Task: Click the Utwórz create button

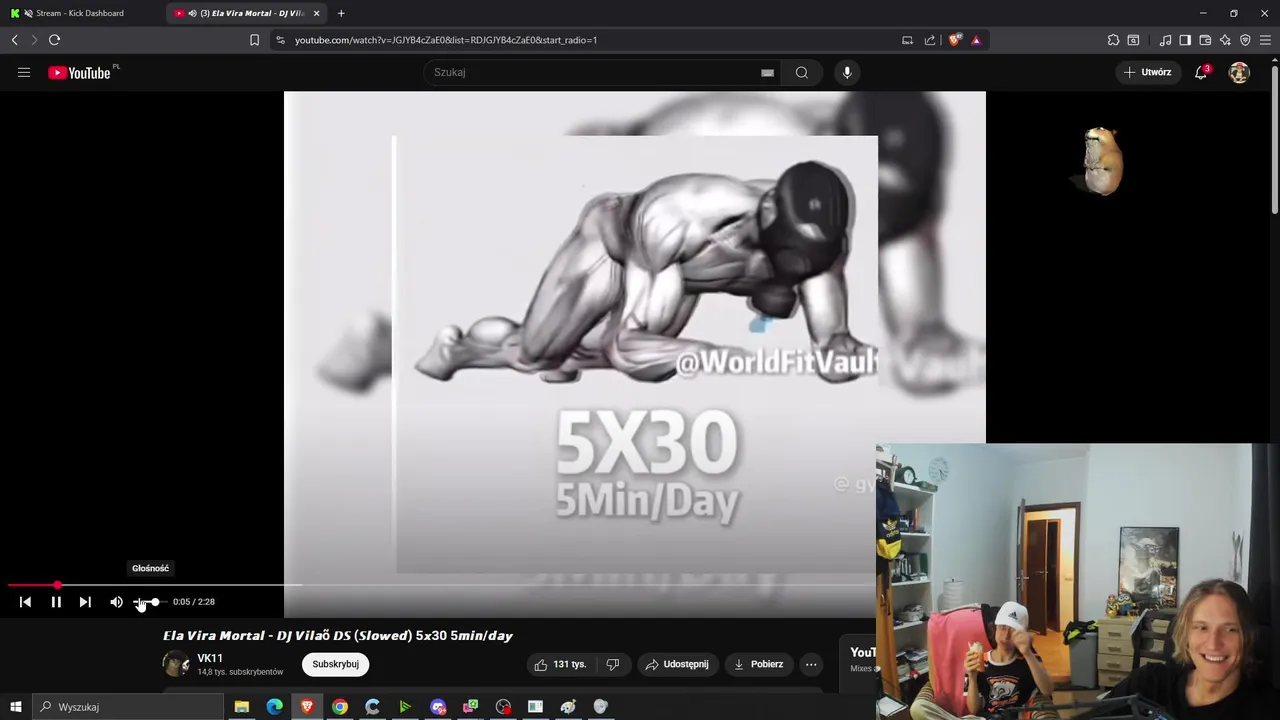Action: (x=1147, y=72)
